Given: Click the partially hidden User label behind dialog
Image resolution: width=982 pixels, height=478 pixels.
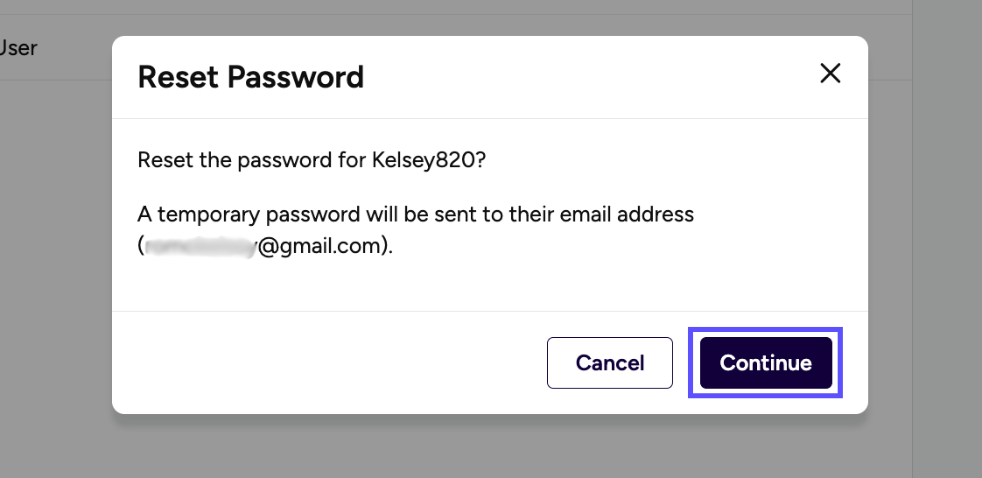Looking at the screenshot, I should tap(18, 47).
